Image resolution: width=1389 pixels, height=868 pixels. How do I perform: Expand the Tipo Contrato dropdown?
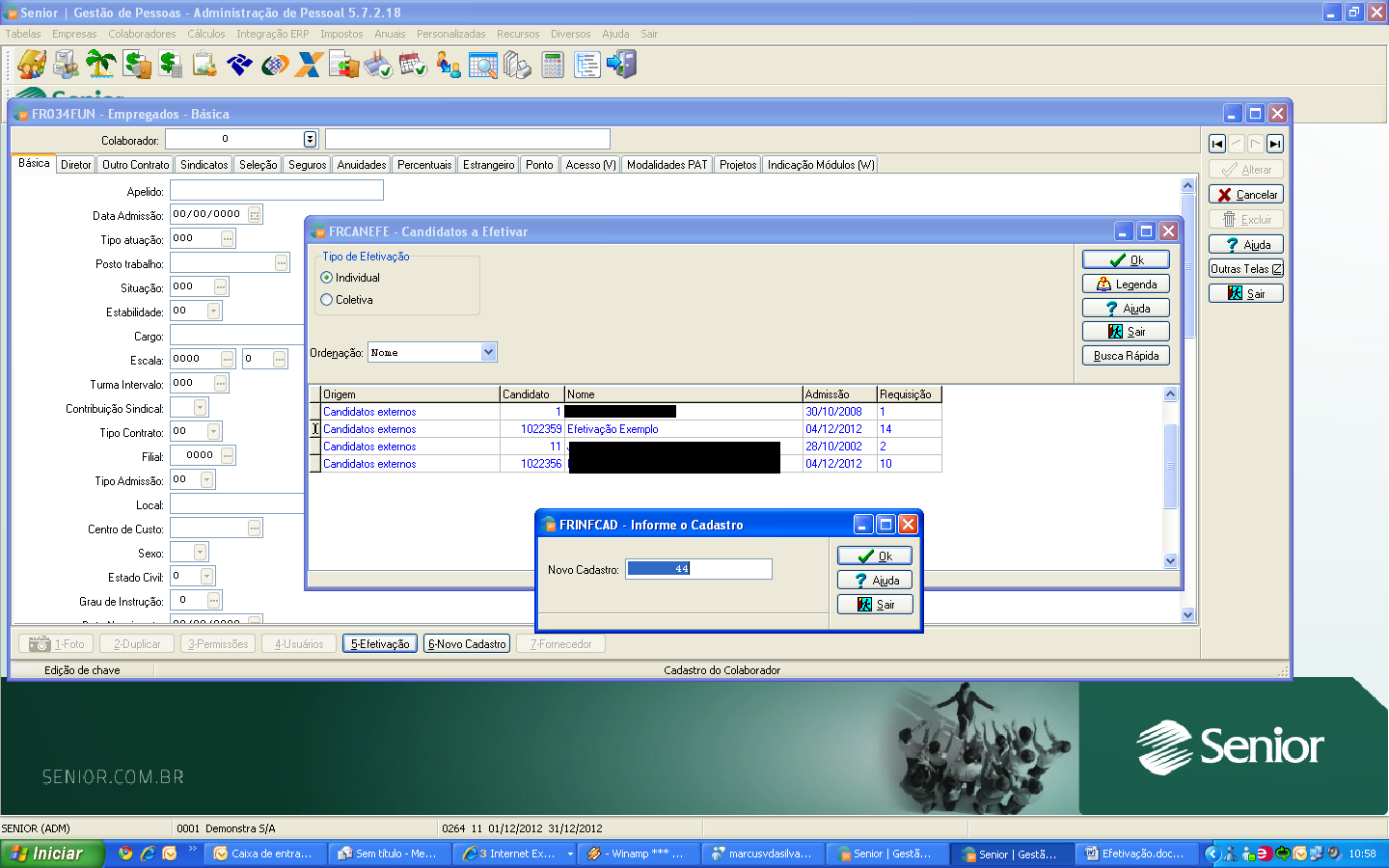(x=213, y=431)
